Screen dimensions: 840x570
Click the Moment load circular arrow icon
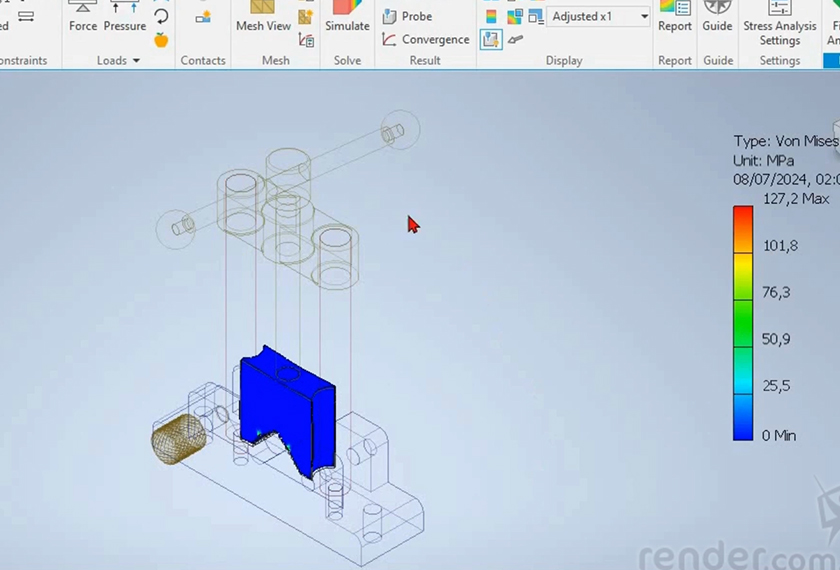161,17
